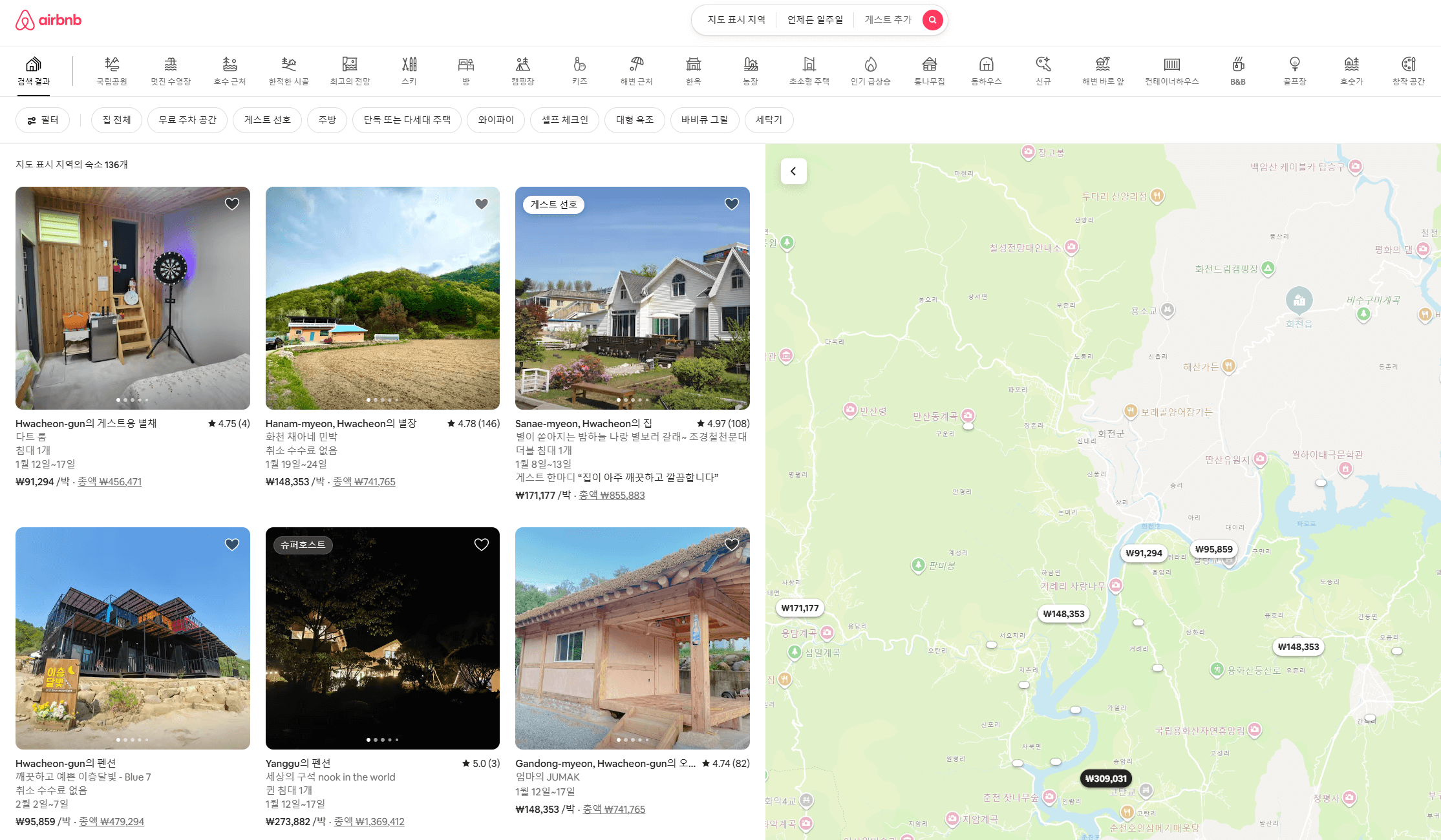Enable the 무료 주차 공간 filter chip

click(x=187, y=120)
